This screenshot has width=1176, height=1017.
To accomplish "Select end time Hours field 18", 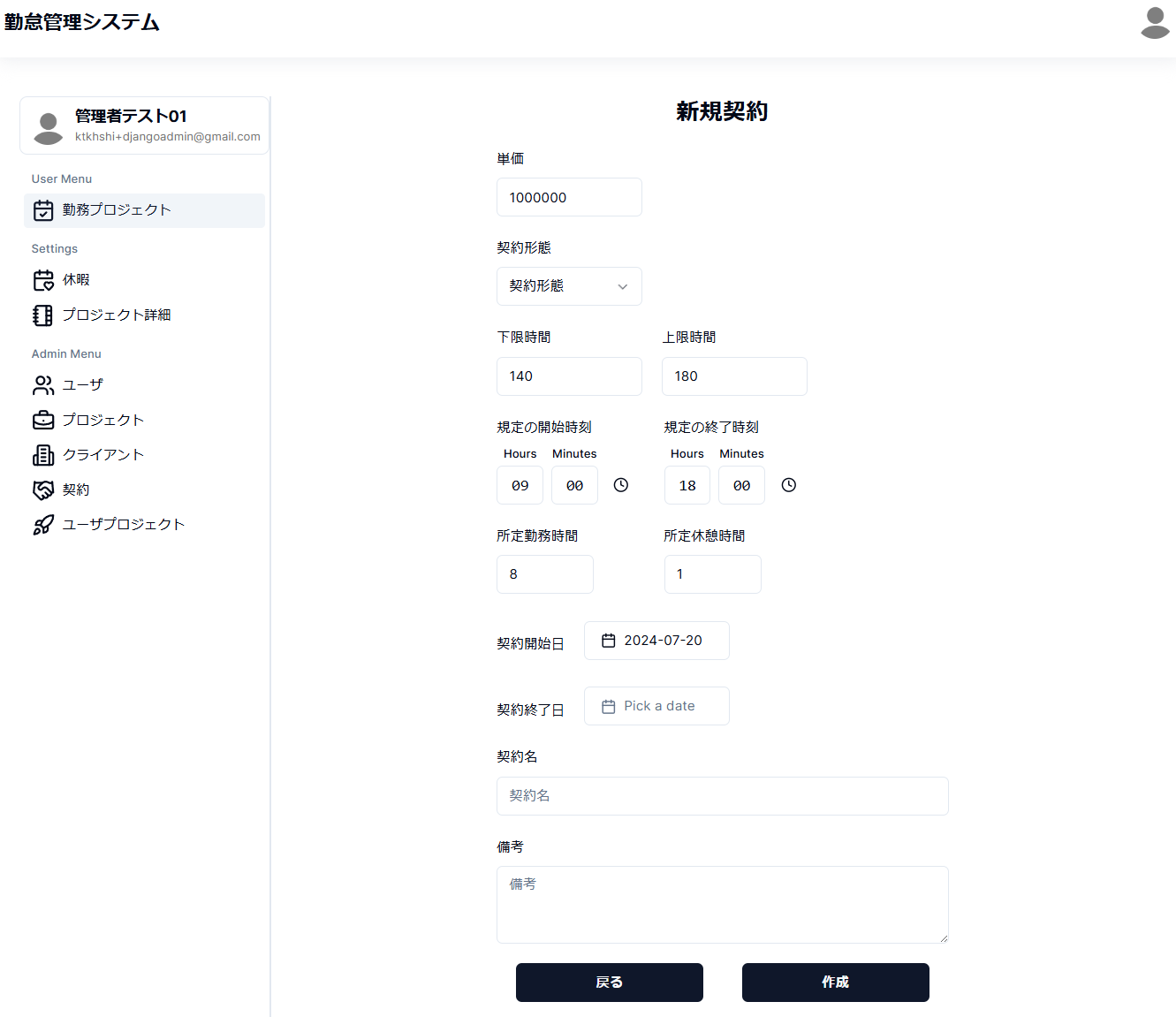I will tap(687, 485).
